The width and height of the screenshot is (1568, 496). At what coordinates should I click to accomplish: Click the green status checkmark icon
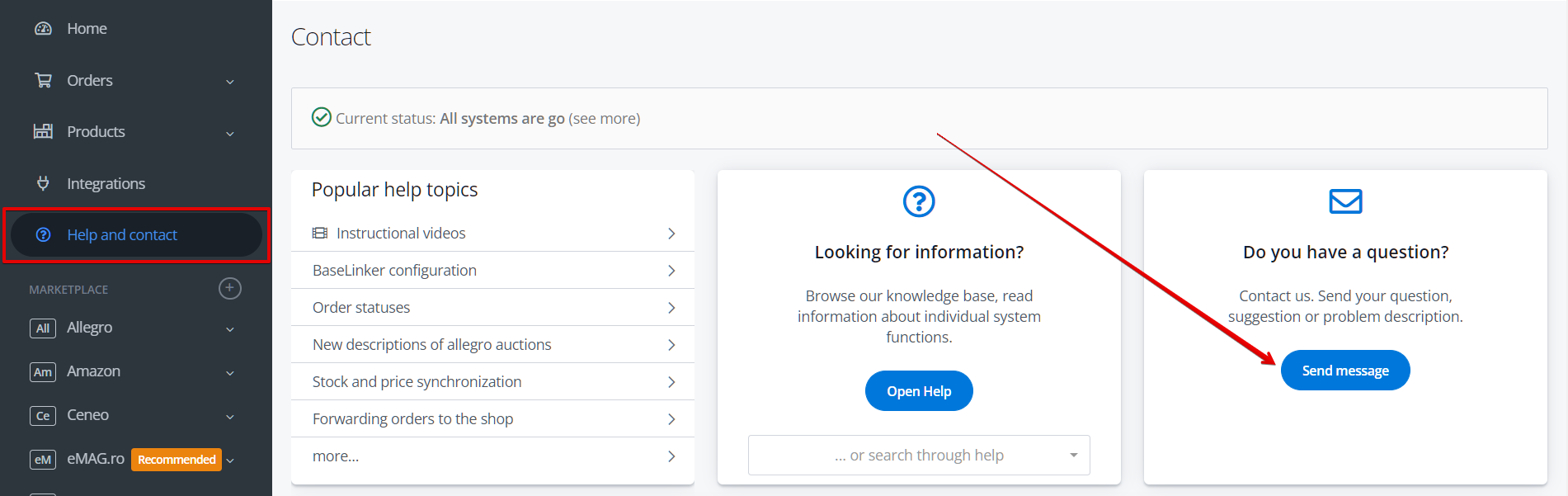pos(322,117)
